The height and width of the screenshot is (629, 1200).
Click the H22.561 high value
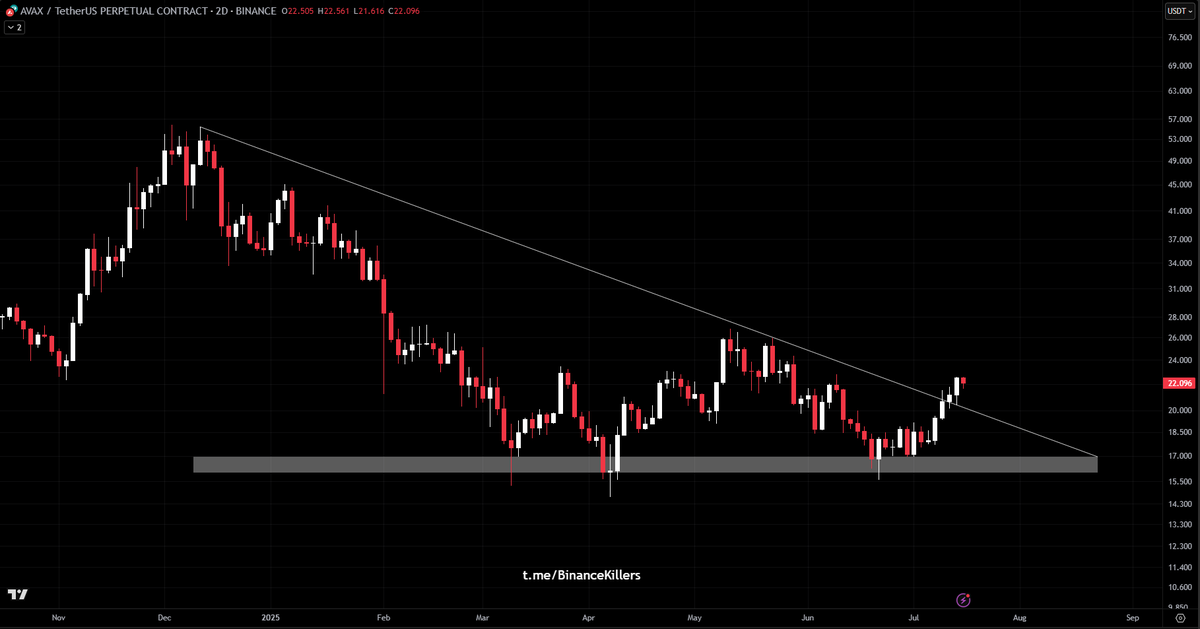tap(332, 11)
